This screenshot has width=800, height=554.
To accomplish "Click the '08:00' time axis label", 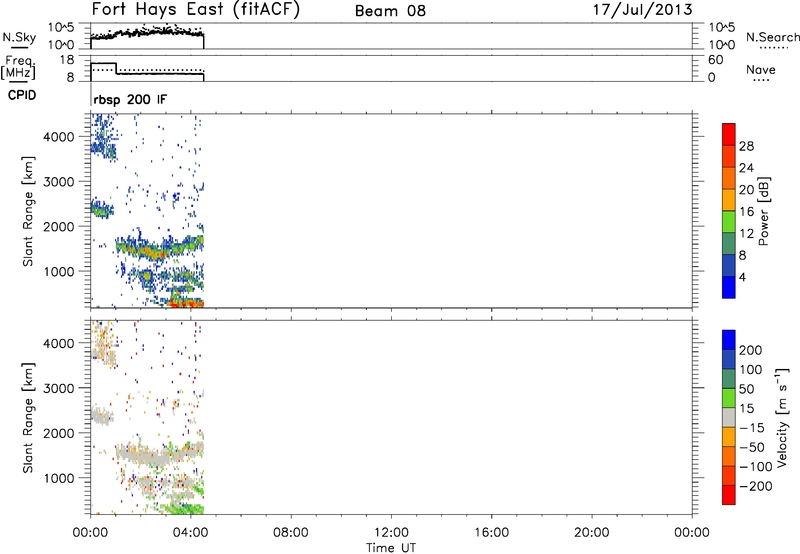I will click(x=291, y=533).
